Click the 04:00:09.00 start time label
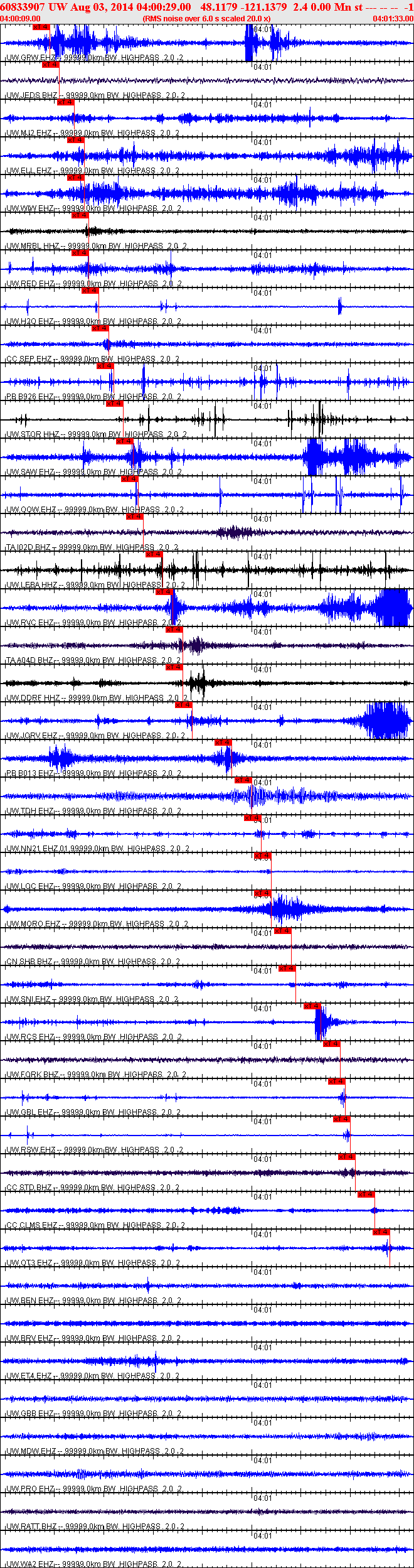Screen dimensions: 414x1568 click(x=20, y=19)
